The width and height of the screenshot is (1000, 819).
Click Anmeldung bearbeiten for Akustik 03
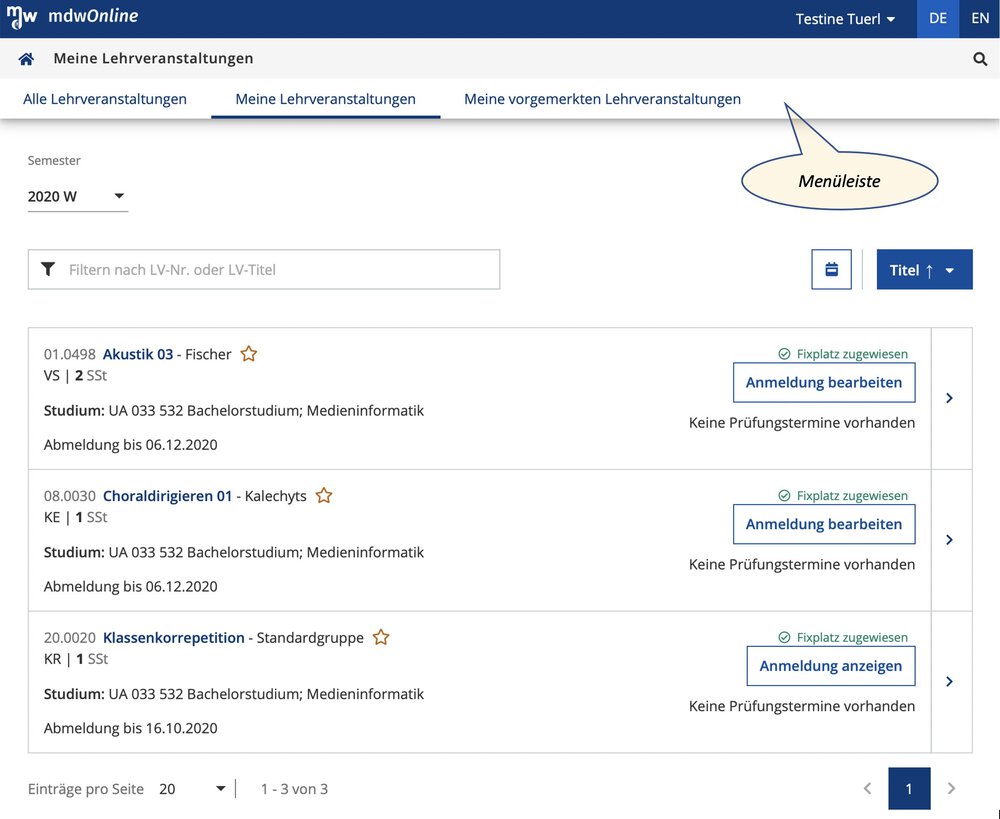pos(823,382)
